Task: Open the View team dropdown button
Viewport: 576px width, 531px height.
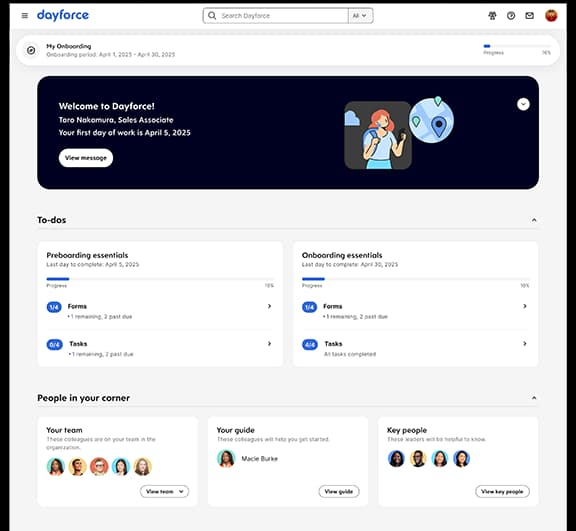Action: (x=165, y=491)
